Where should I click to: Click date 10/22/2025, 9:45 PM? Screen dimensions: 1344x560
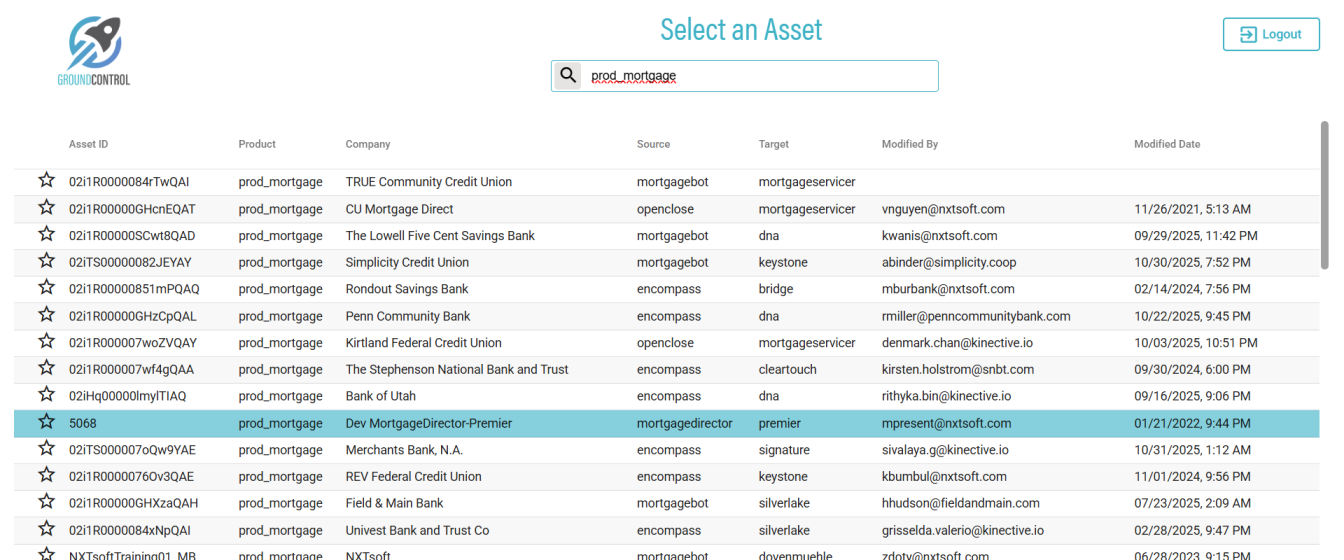(x=1192, y=316)
